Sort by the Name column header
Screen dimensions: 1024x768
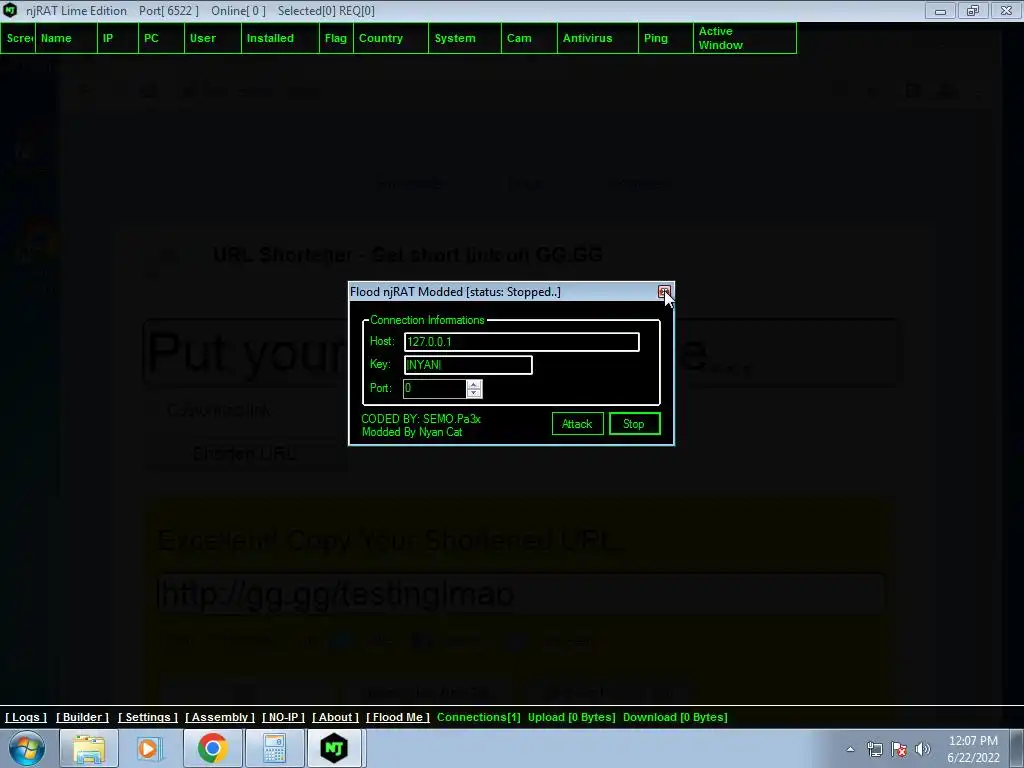click(x=66, y=38)
